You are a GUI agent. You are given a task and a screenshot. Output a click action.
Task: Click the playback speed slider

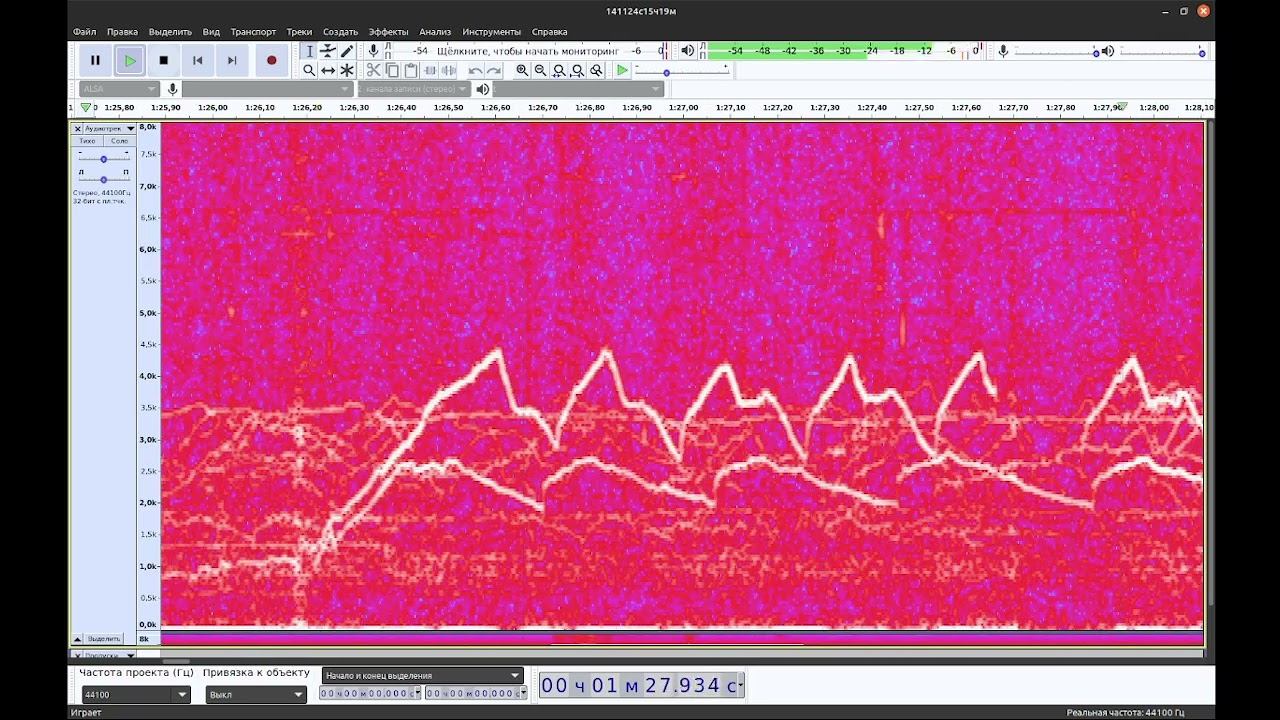pyautogui.click(x=683, y=72)
